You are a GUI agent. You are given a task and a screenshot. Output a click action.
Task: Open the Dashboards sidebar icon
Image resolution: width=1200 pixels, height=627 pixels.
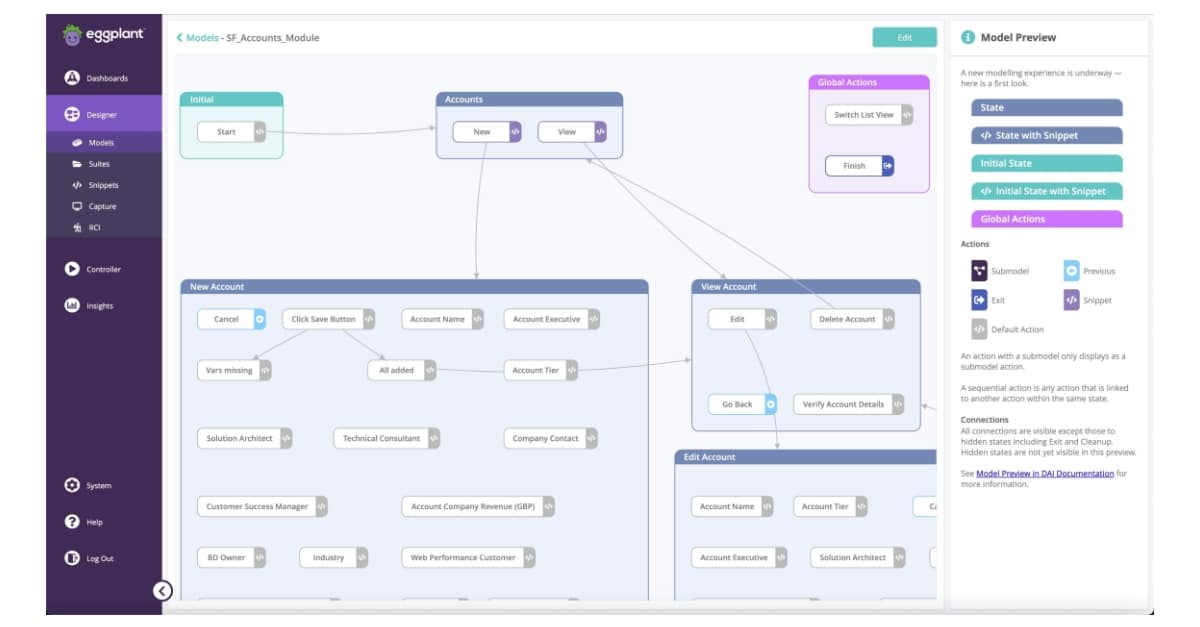pyautogui.click(x=72, y=78)
